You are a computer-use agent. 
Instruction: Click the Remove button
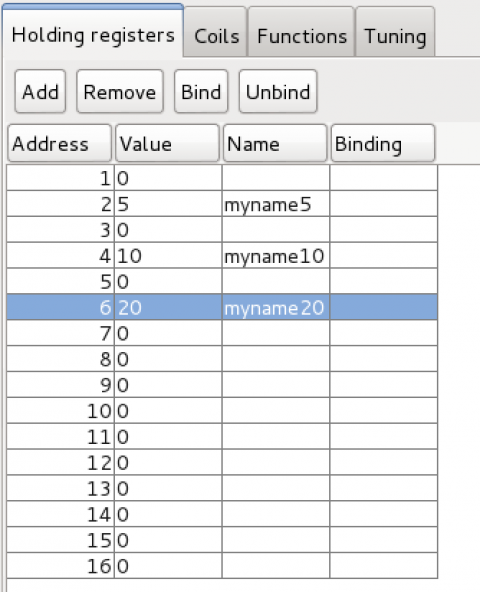click(120, 91)
